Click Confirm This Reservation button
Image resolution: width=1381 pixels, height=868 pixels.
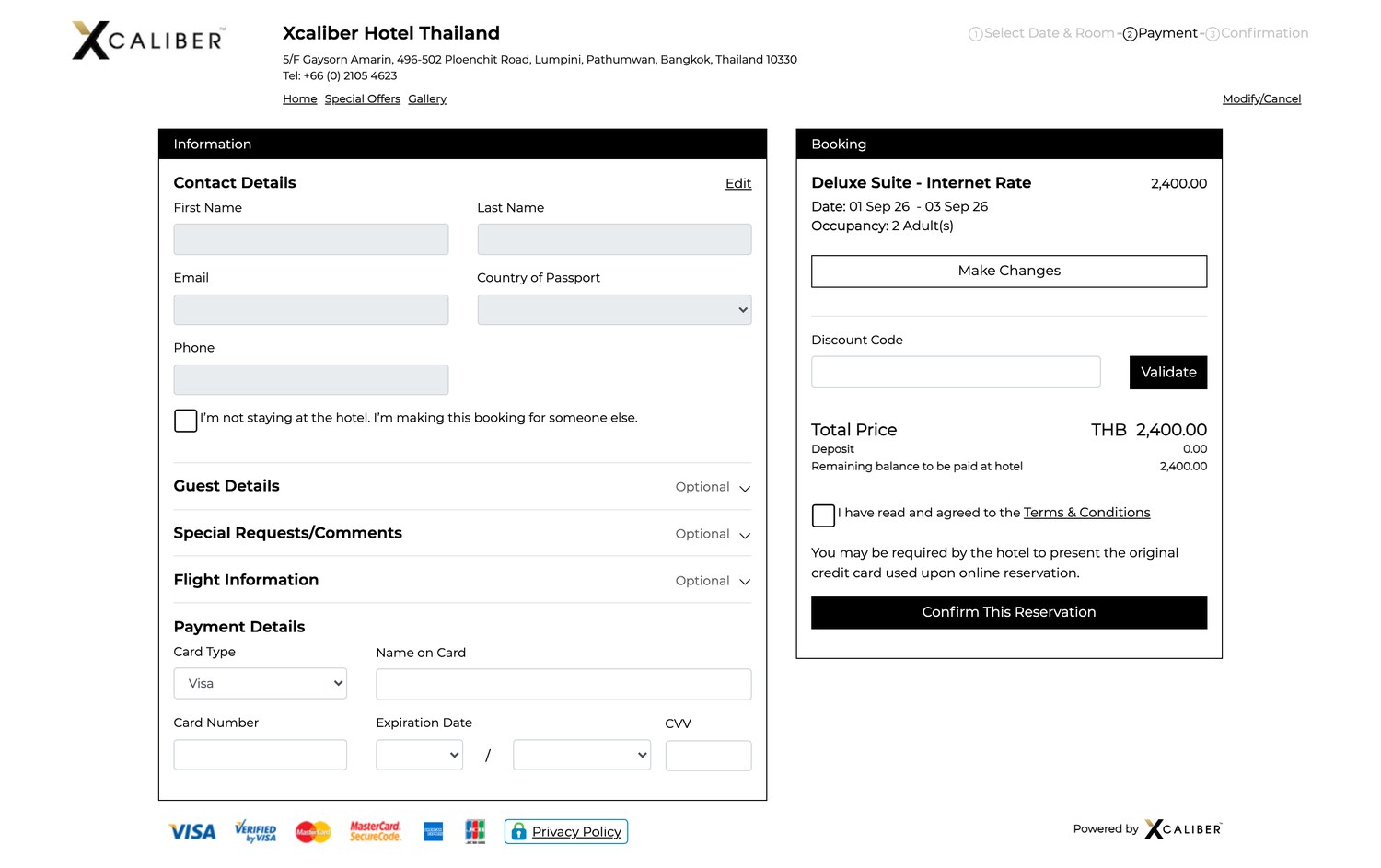1009,612
